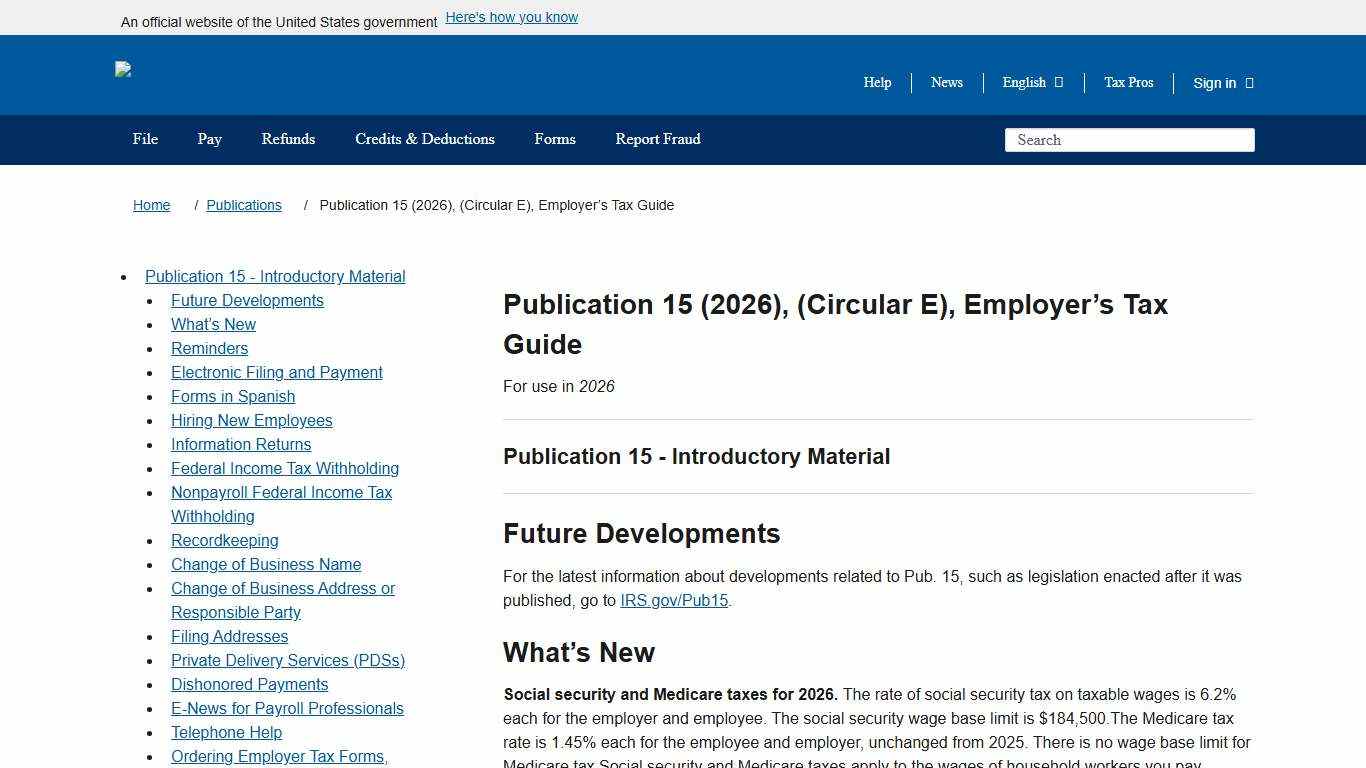
Task: Open the File menu in navigation
Action: [x=145, y=139]
